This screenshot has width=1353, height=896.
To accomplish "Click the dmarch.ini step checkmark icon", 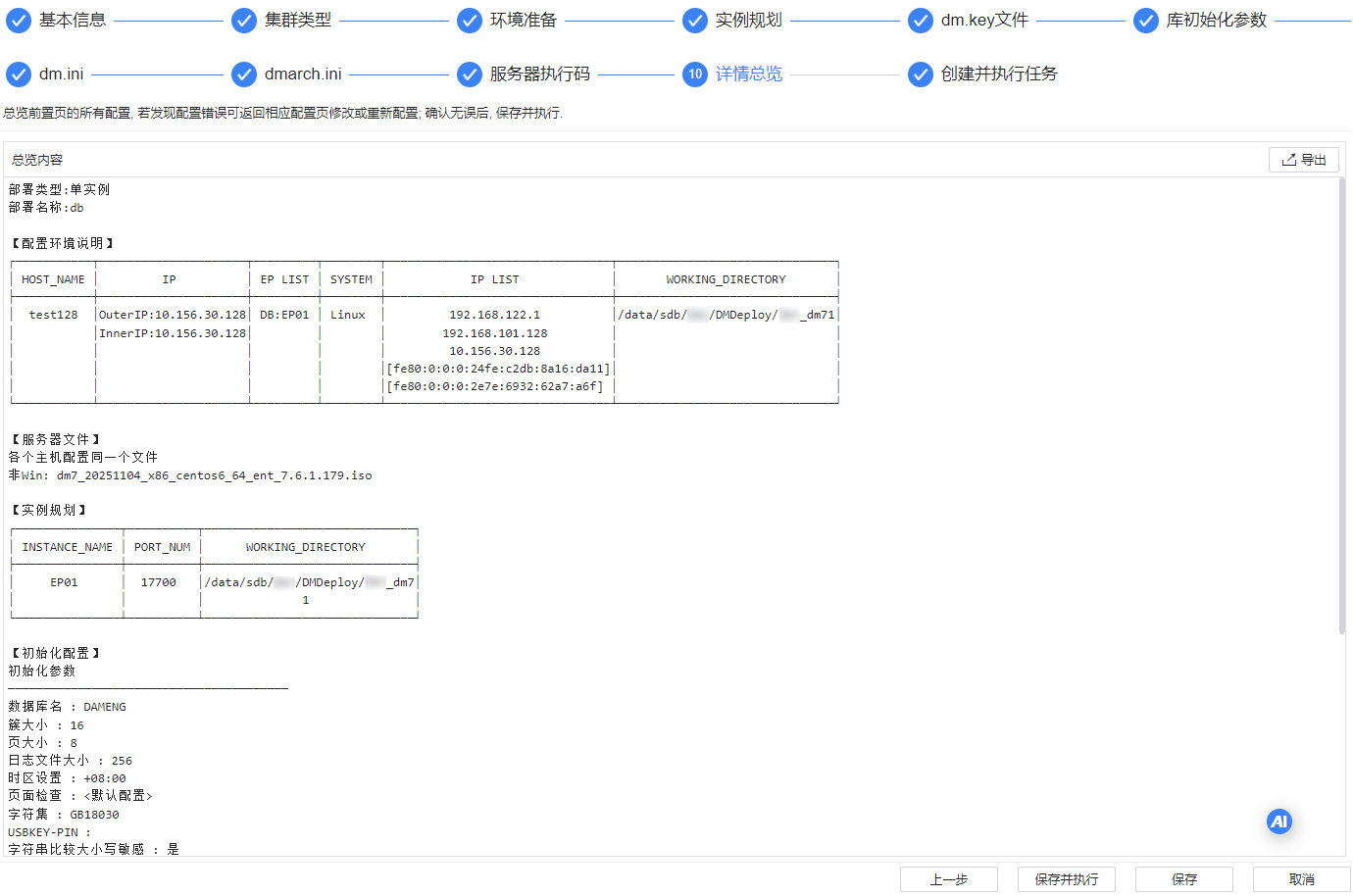I will coord(244,75).
